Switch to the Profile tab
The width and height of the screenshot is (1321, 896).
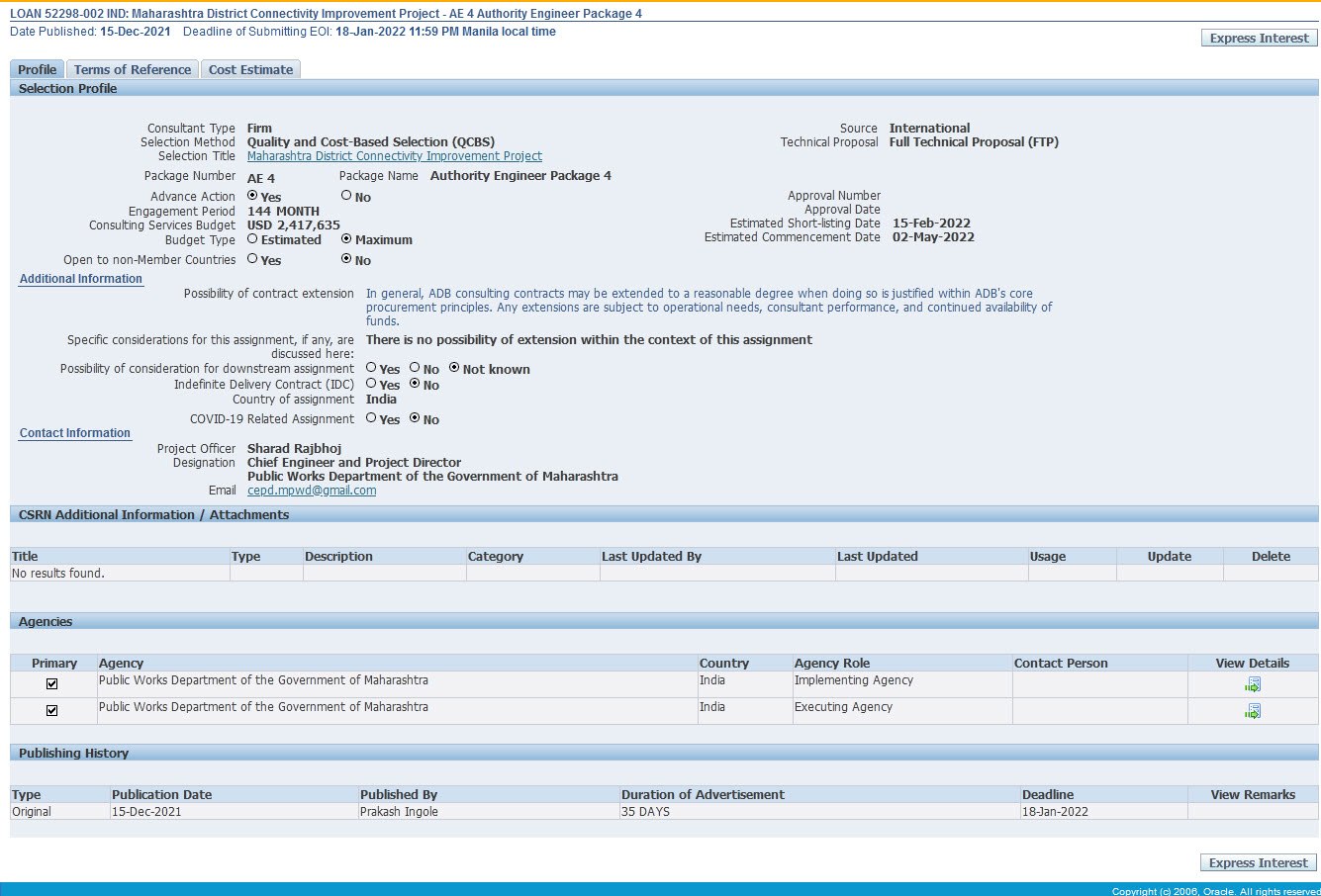point(37,69)
